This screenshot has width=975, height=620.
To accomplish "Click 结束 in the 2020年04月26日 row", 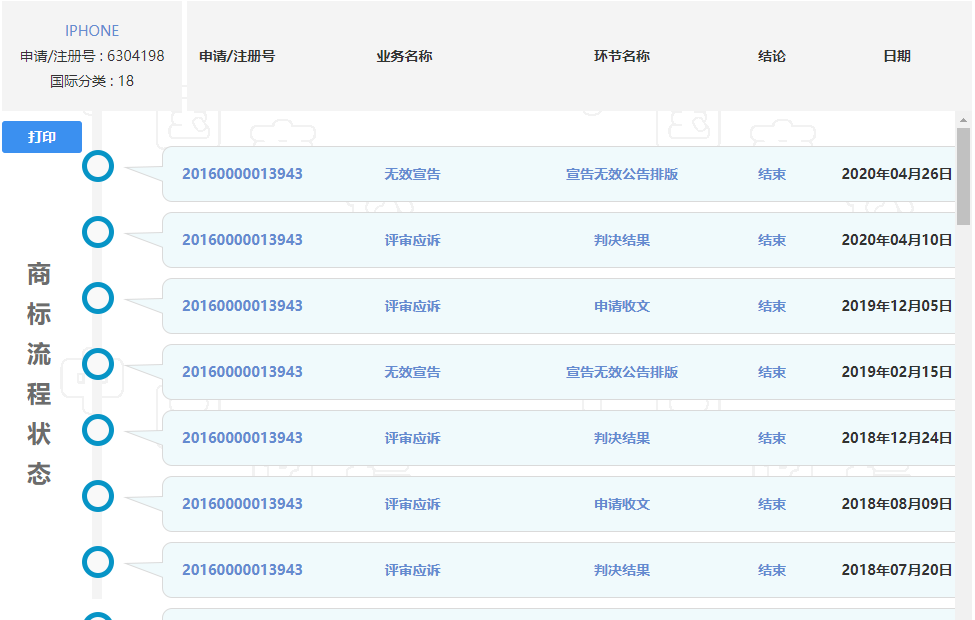I will 772,174.
